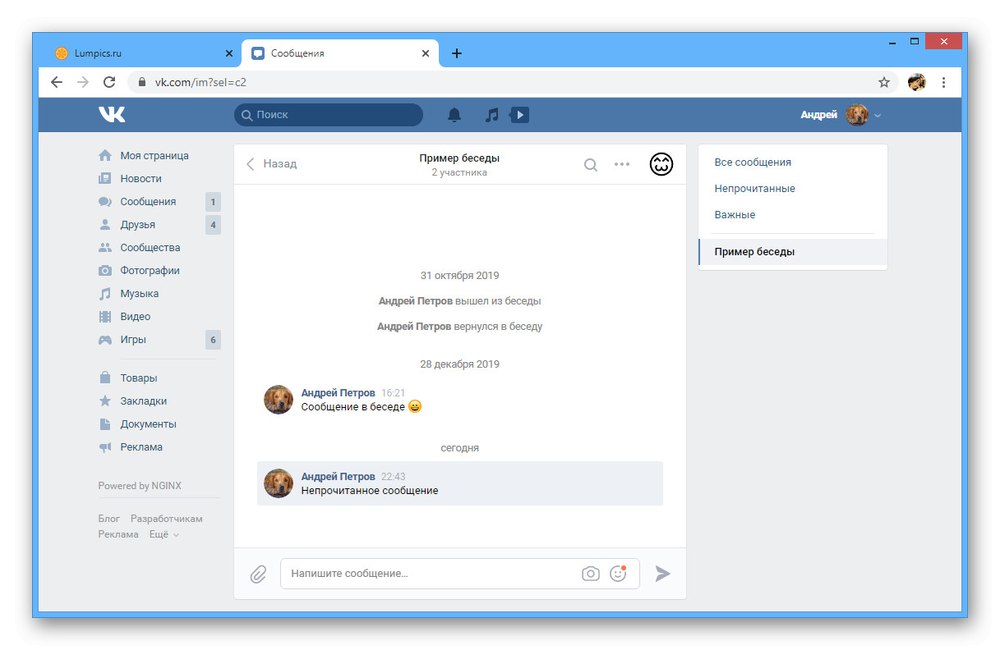Viewport: 1000px width, 650px height.
Task: Close the Сообщения tab
Action: click(x=425, y=54)
